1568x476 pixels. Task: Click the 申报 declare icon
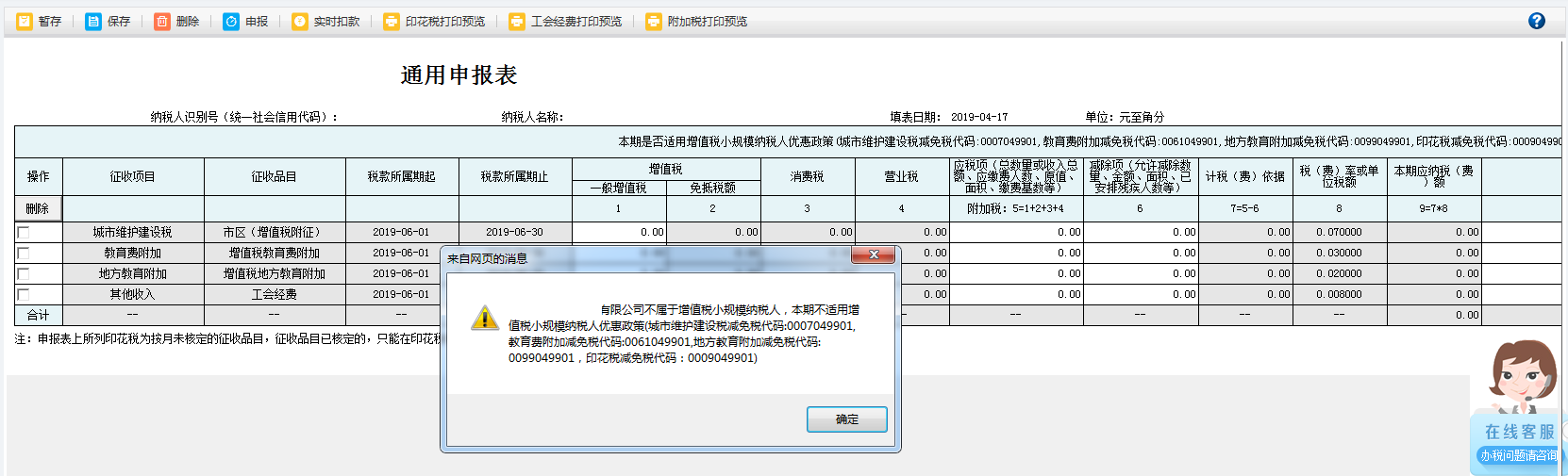point(231,21)
